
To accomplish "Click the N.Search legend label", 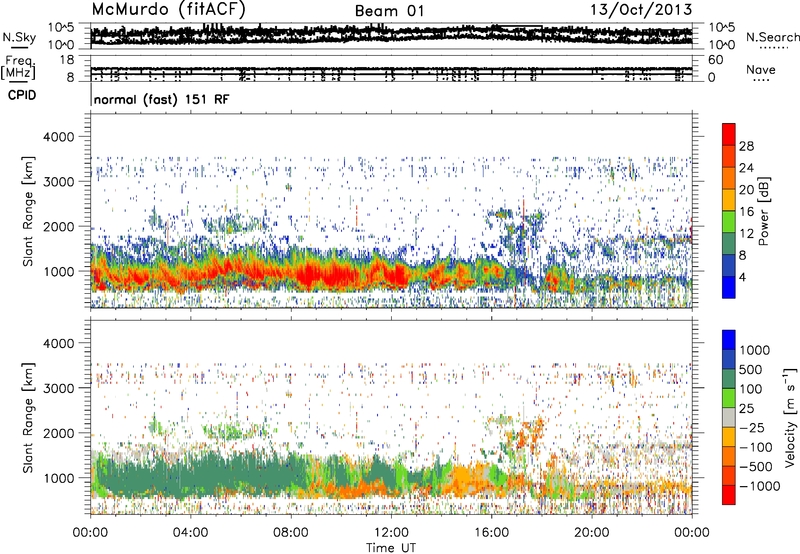I will (772, 37).
